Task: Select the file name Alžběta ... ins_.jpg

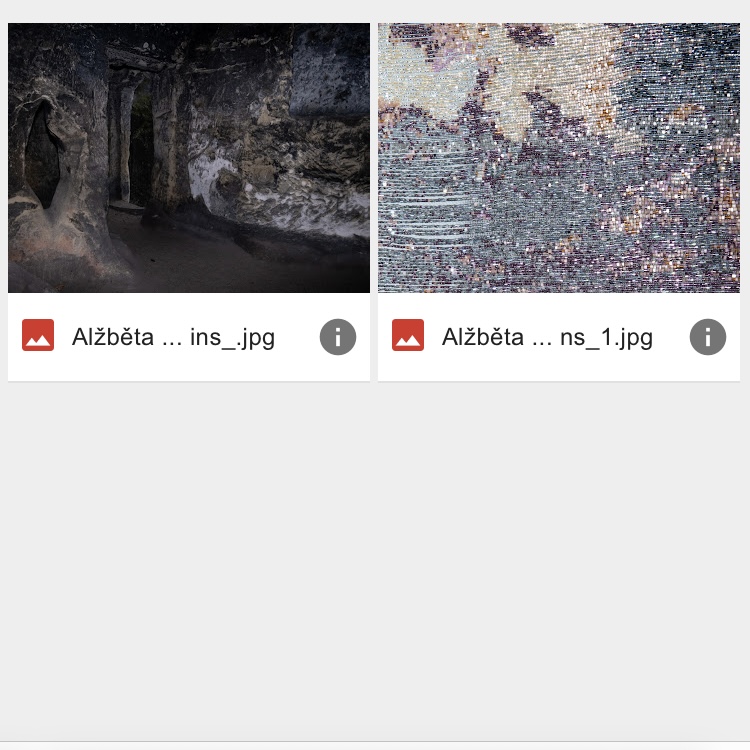Action: click(x=173, y=338)
